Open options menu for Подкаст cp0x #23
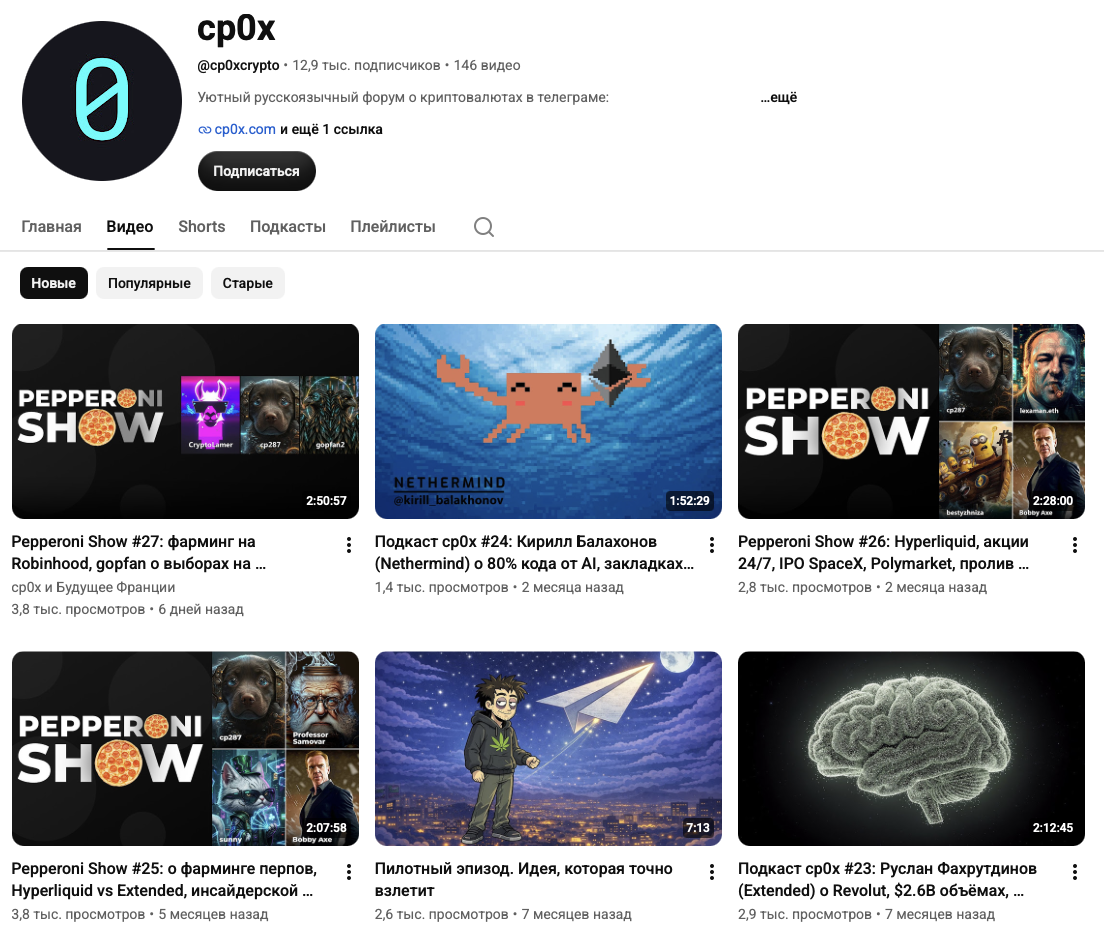This screenshot has height=938, width=1104. [1074, 873]
